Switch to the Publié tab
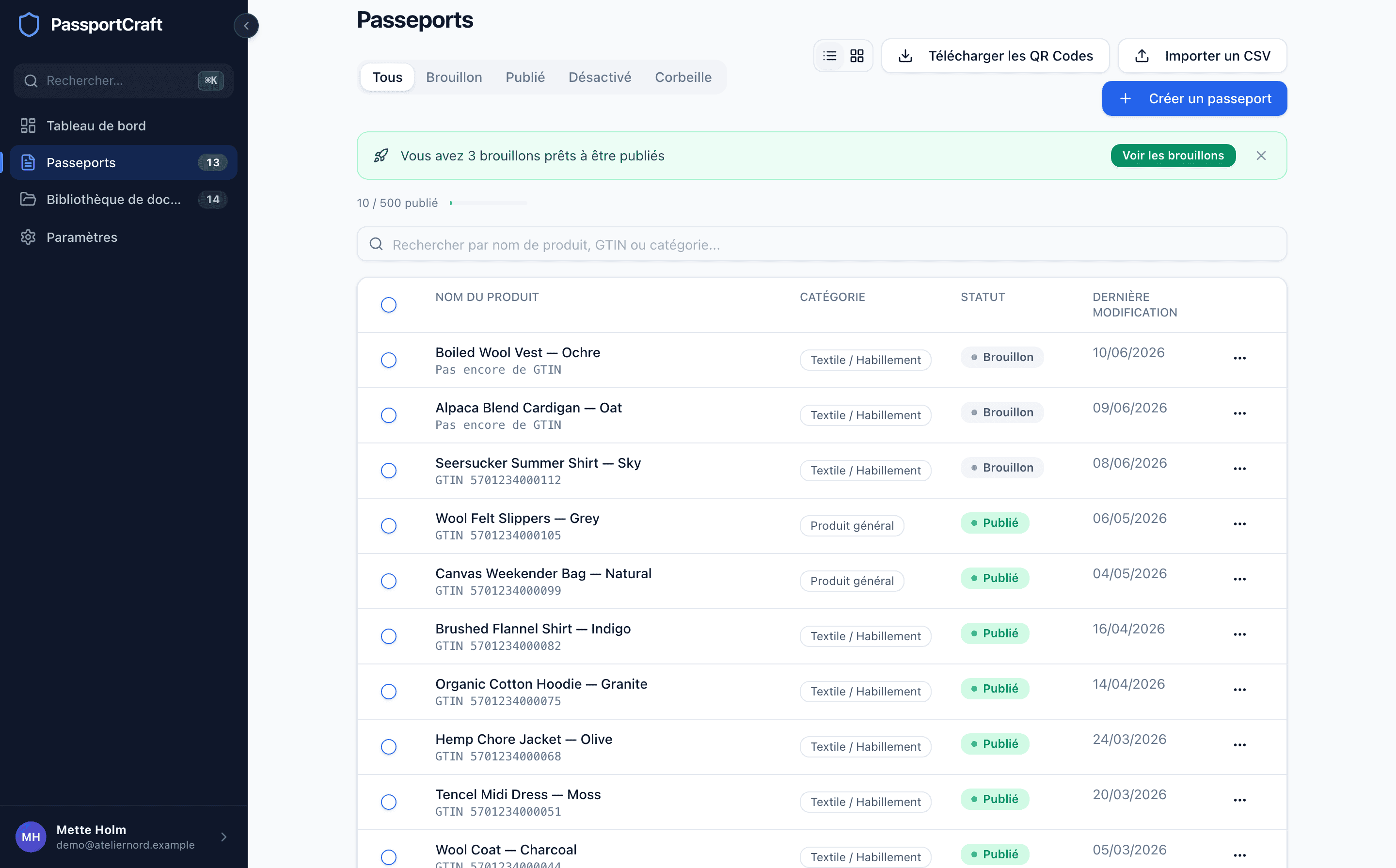This screenshot has height=868, width=1396. [x=525, y=78]
